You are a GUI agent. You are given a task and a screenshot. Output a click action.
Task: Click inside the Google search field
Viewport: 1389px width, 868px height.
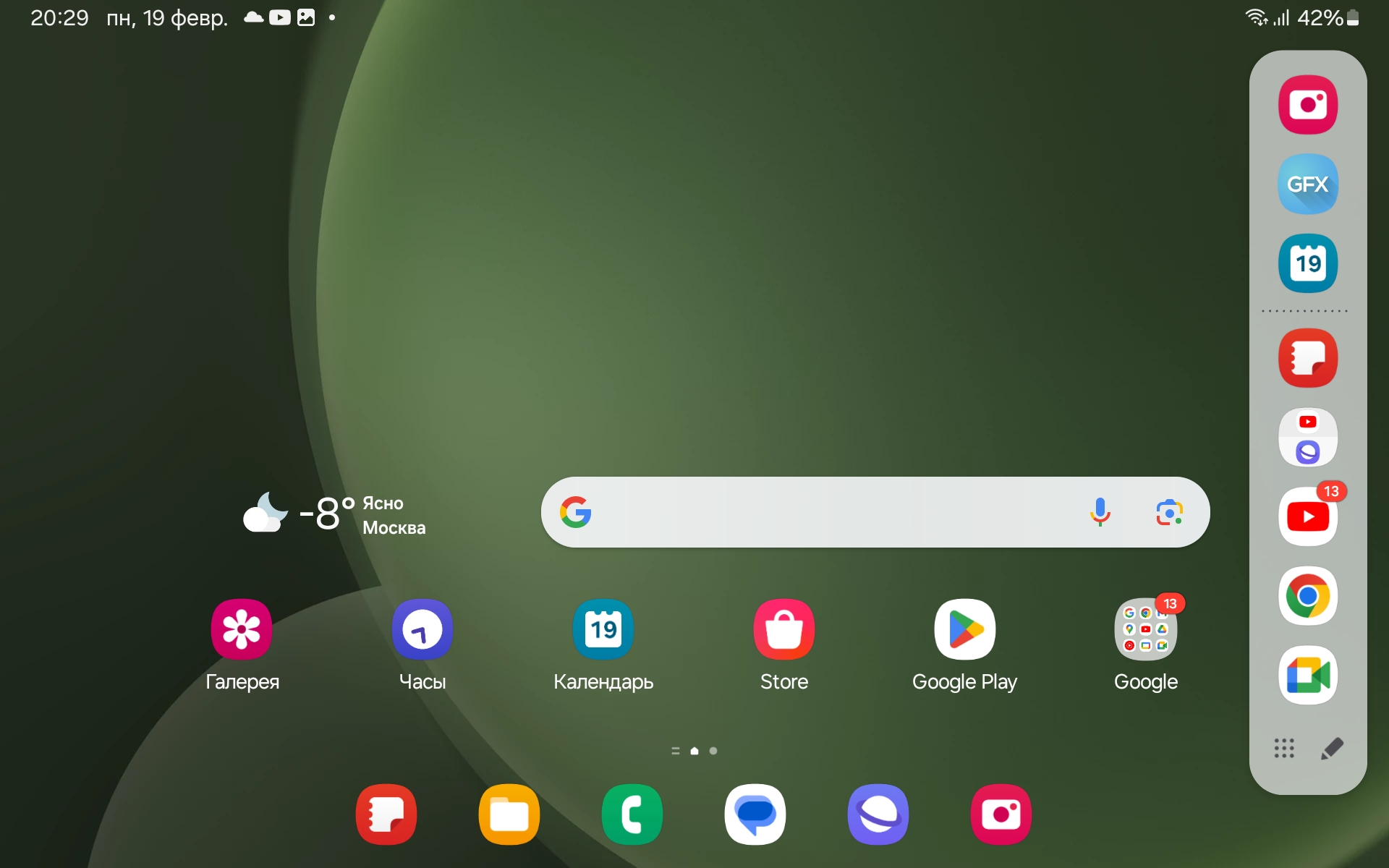pyautogui.click(x=832, y=512)
